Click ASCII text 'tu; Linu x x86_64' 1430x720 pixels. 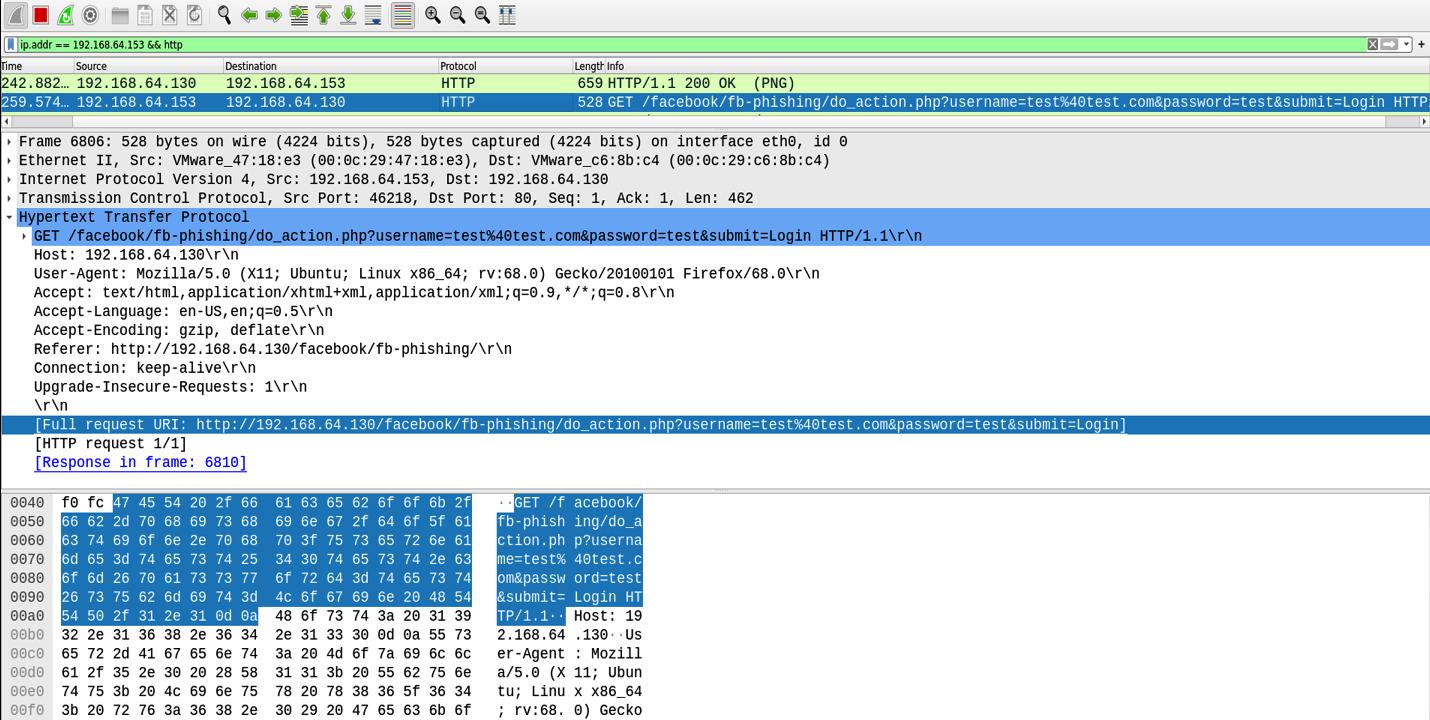[569, 692]
